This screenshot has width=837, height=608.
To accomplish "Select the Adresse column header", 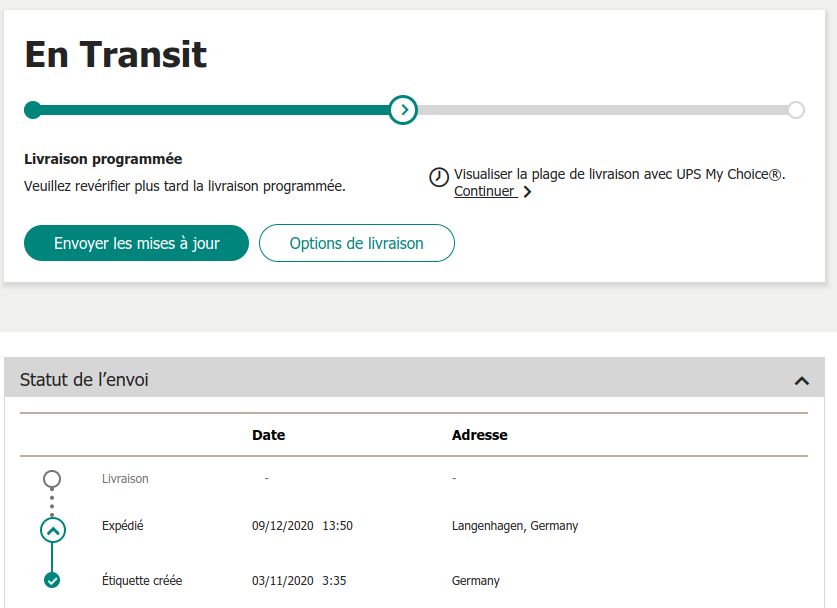I will [x=479, y=435].
